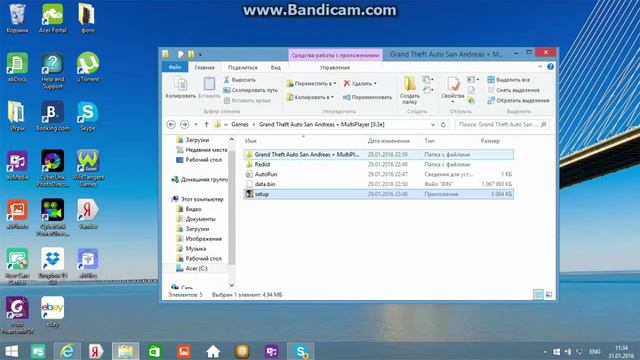The width and height of the screenshot is (640, 360).
Task: Switch to the Поделиться tab
Action: point(242,67)
